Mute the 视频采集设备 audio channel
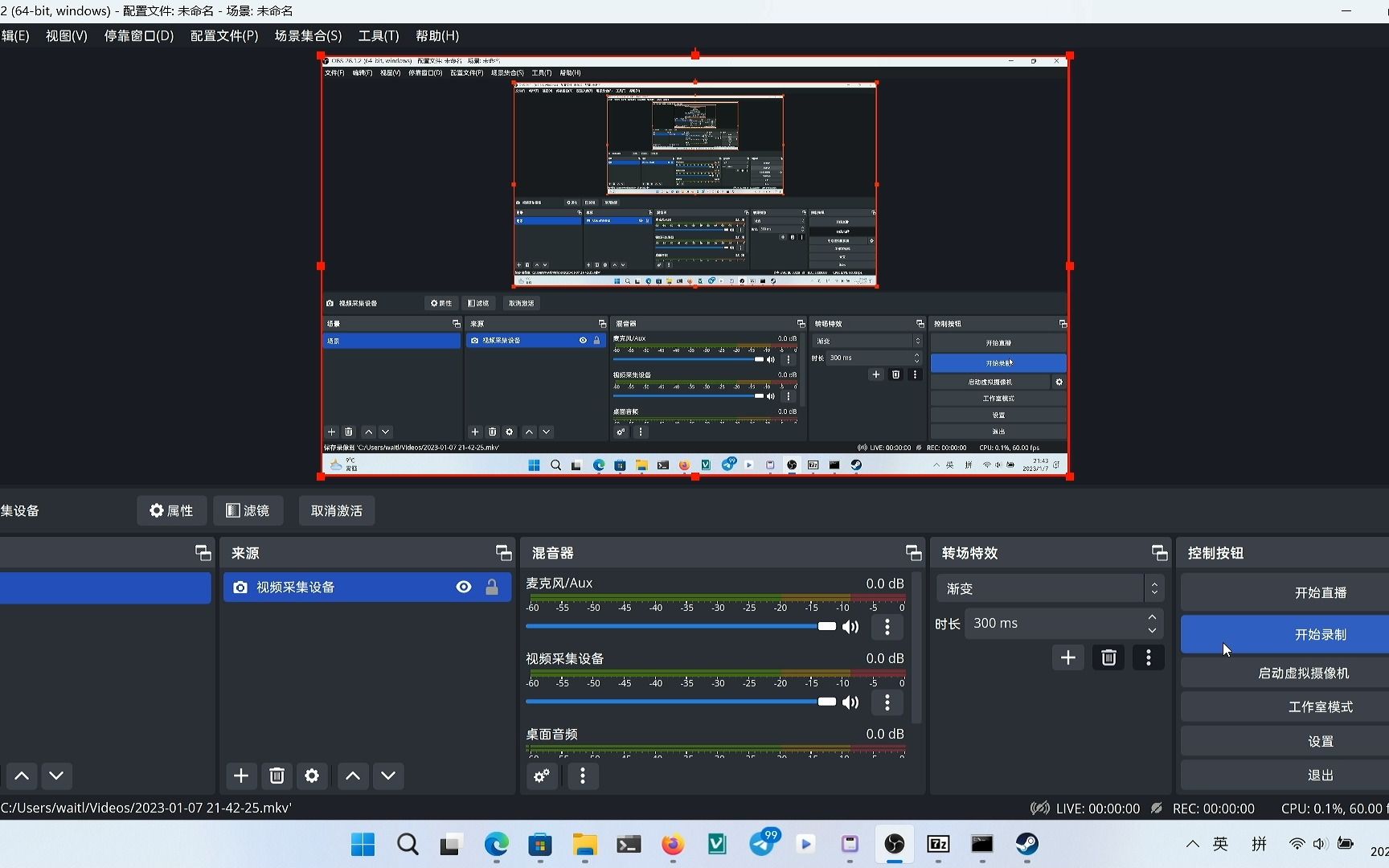The width and height of the screenshot is (1389, 868). point(850,702)
